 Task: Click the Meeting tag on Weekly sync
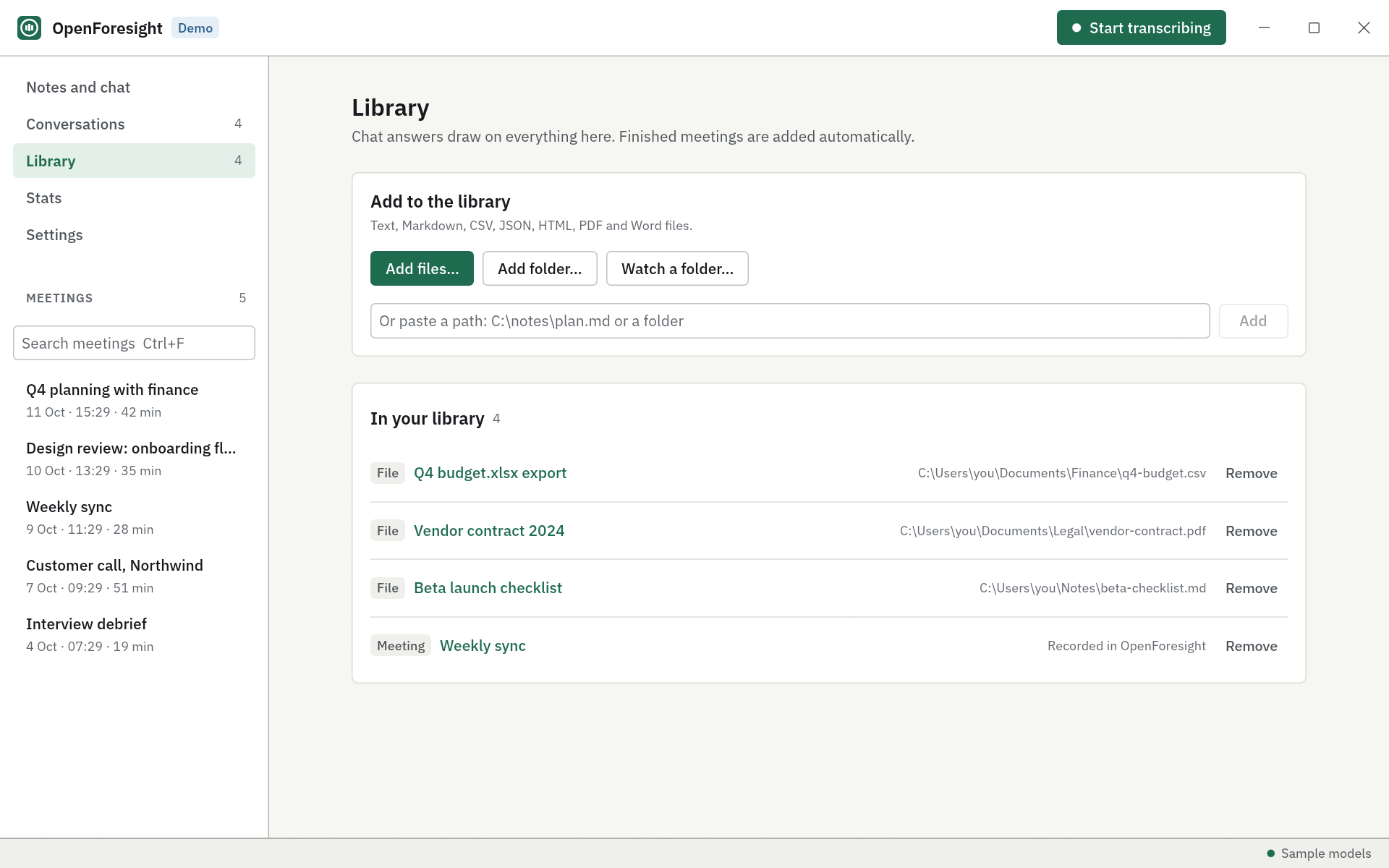tap(401, 646)
